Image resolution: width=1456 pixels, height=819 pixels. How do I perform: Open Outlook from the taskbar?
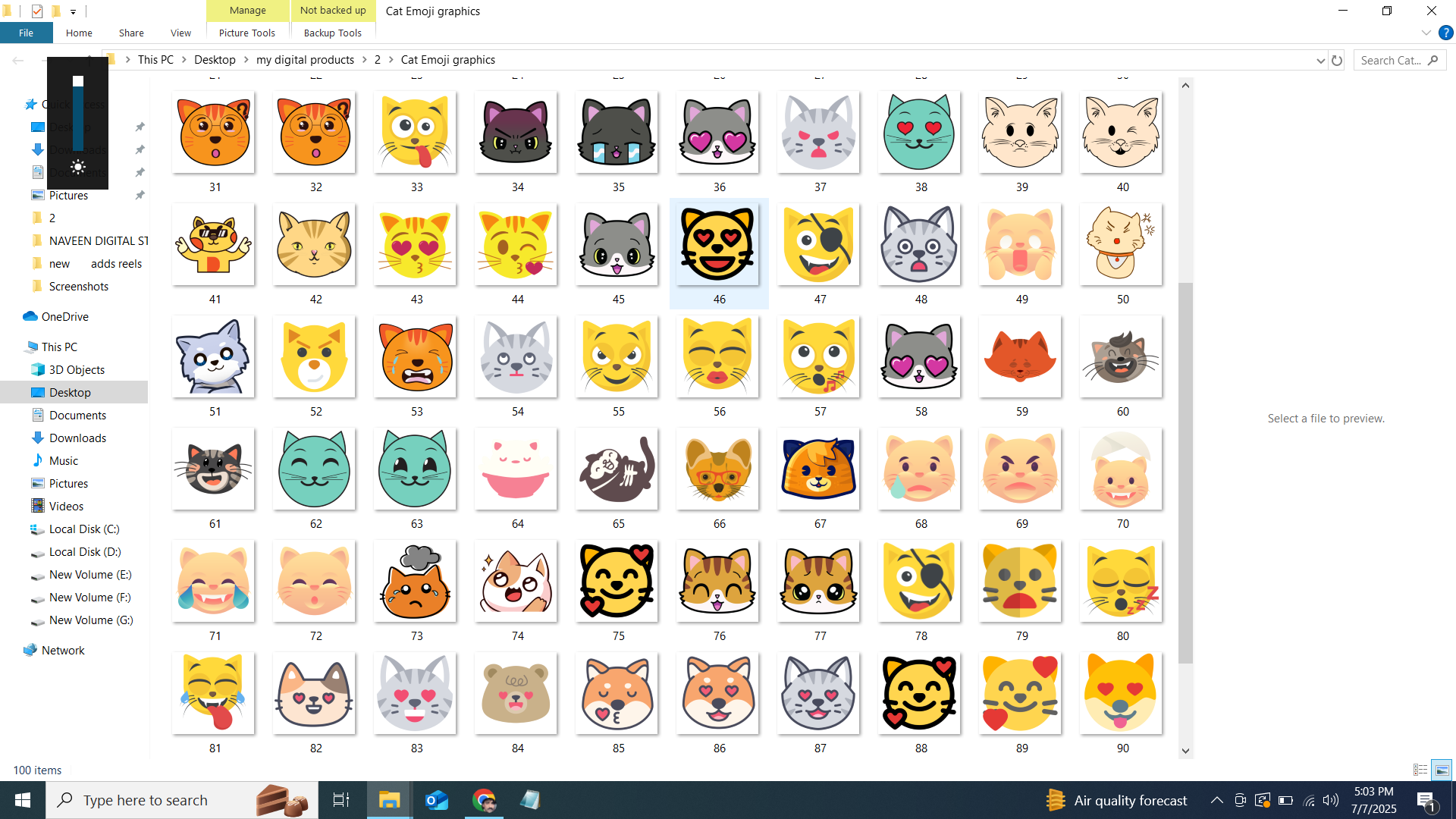point(437,800)
